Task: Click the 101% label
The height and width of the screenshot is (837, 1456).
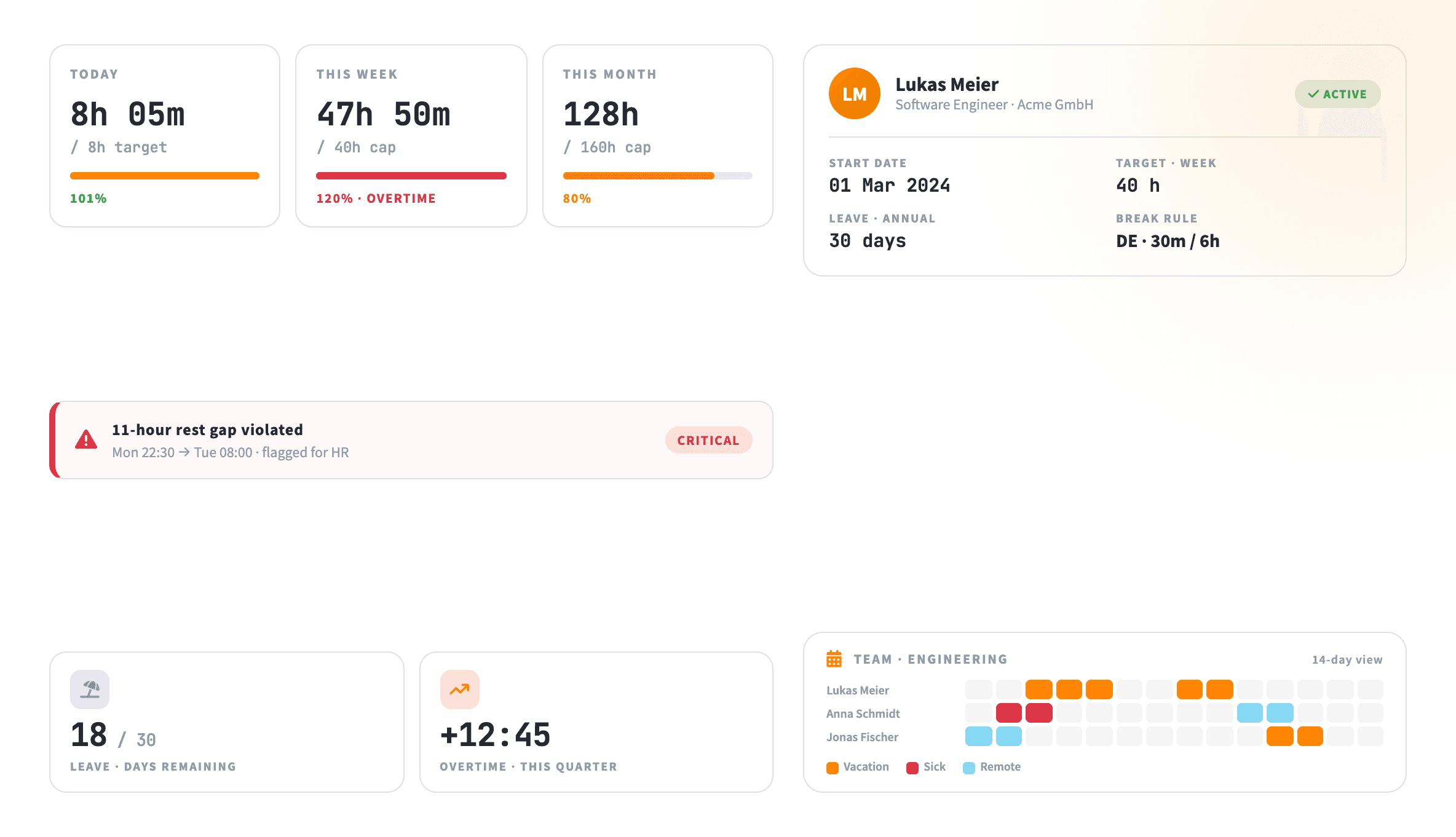Action: [x=88, y=198]
